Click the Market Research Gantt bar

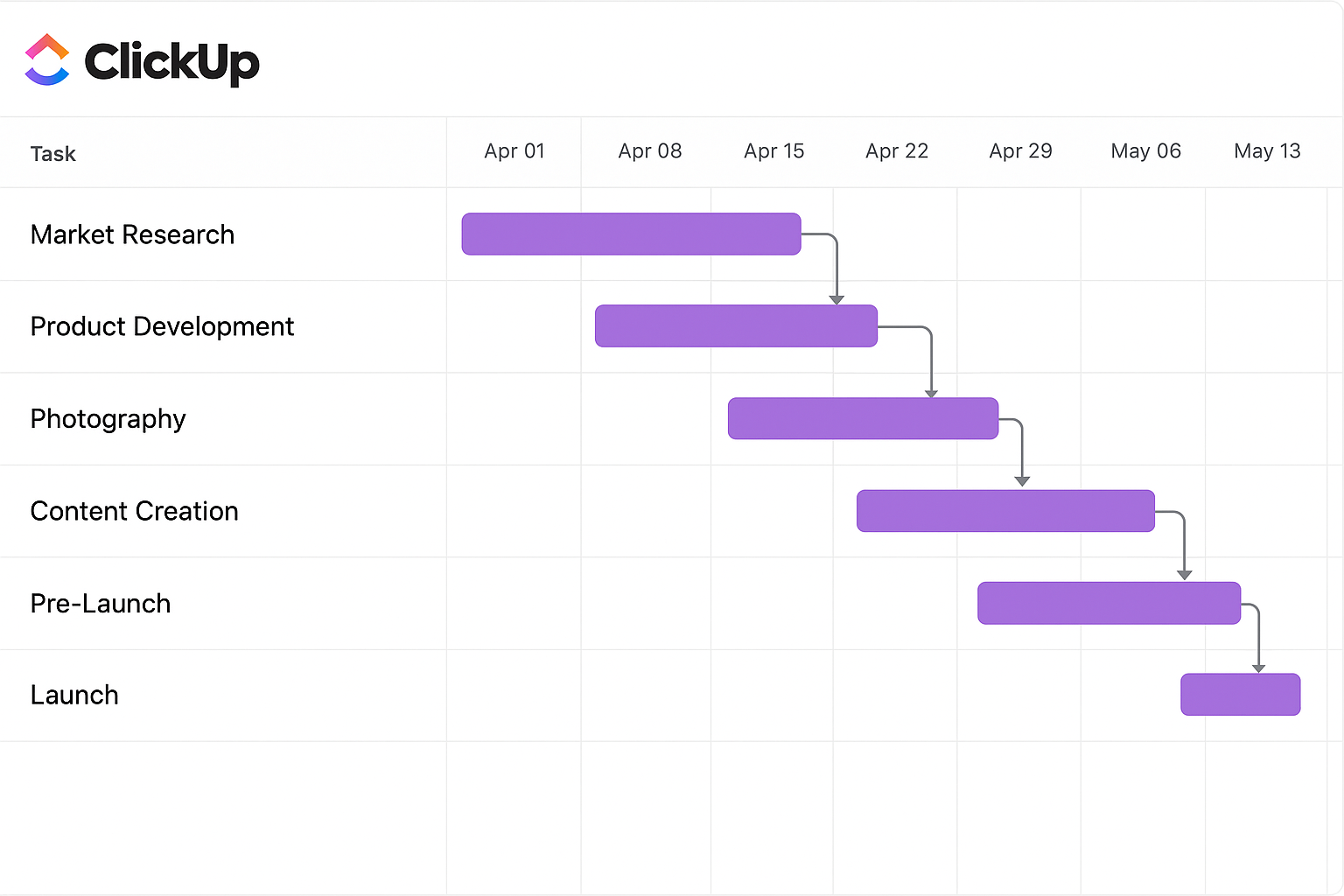[x=631, y=234]
